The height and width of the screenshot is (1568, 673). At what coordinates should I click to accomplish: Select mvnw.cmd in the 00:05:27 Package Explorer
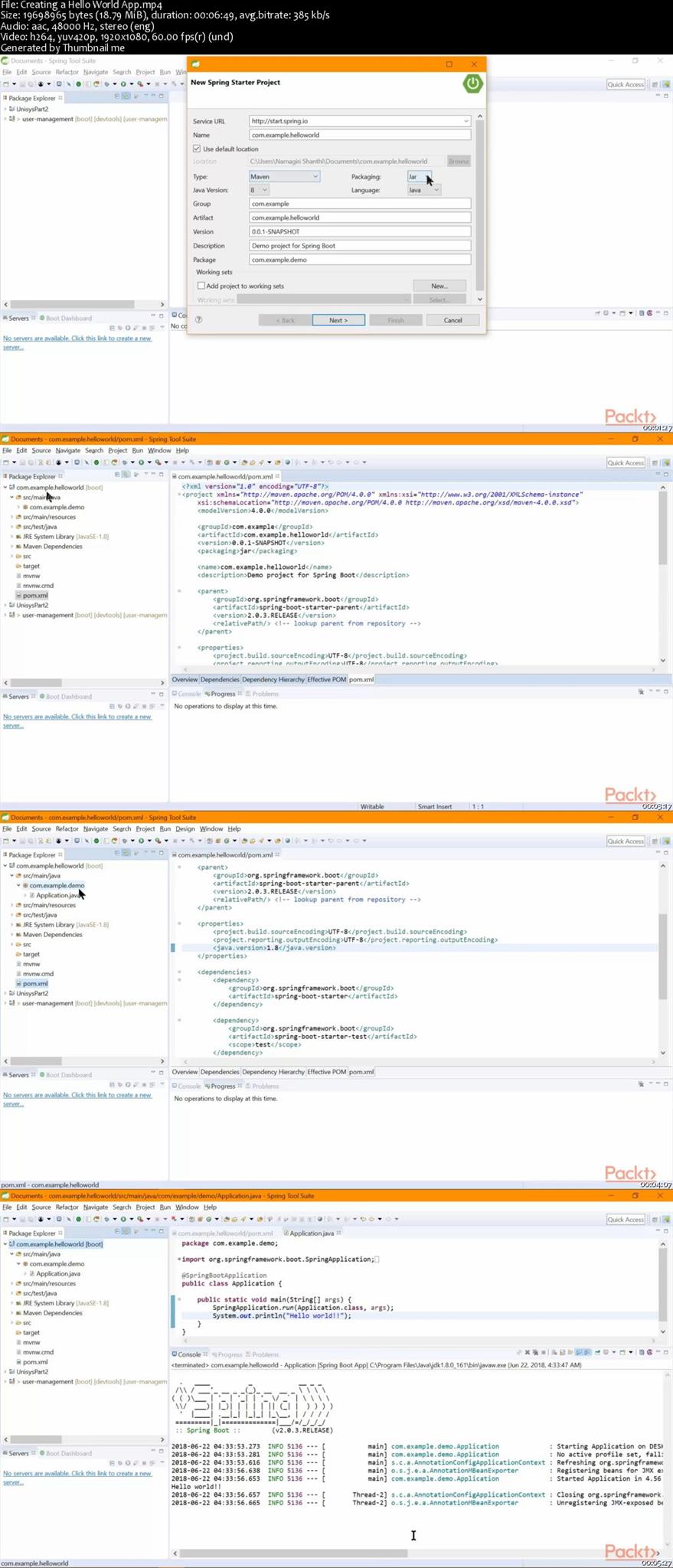click(x=38, y=1352)
